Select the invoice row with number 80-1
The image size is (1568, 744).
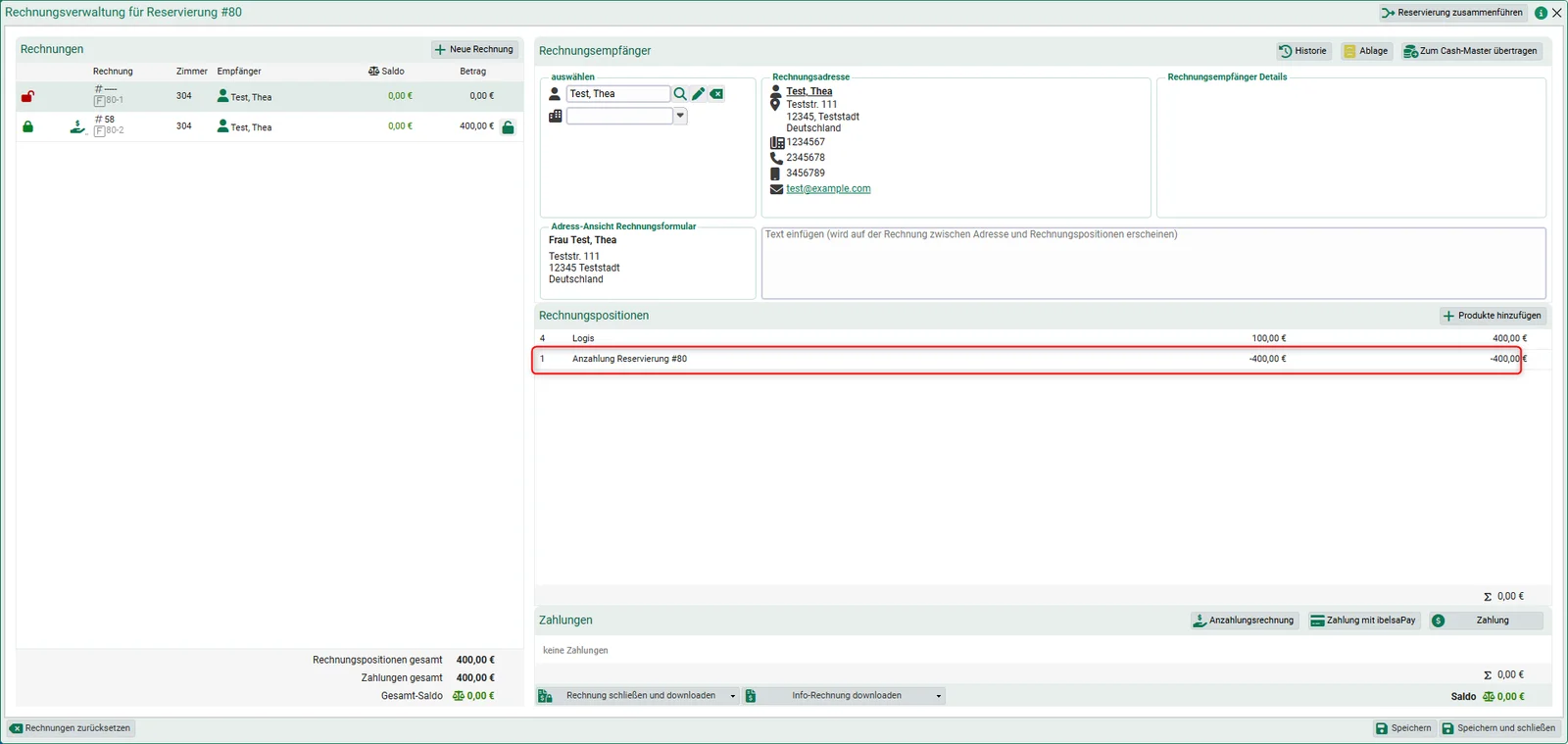point(269,96)
